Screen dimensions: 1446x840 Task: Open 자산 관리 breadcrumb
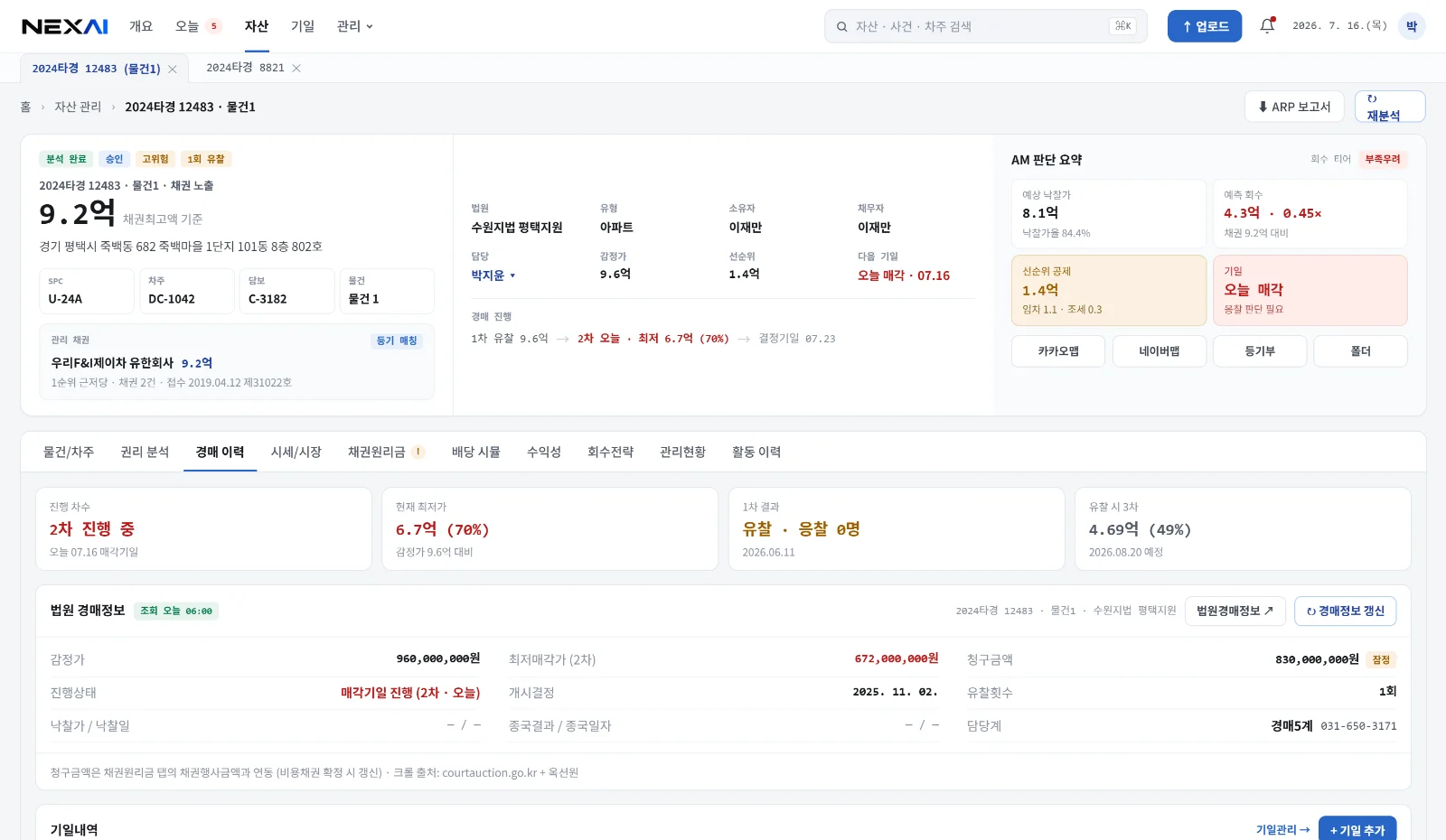click(x=78, y=107)
